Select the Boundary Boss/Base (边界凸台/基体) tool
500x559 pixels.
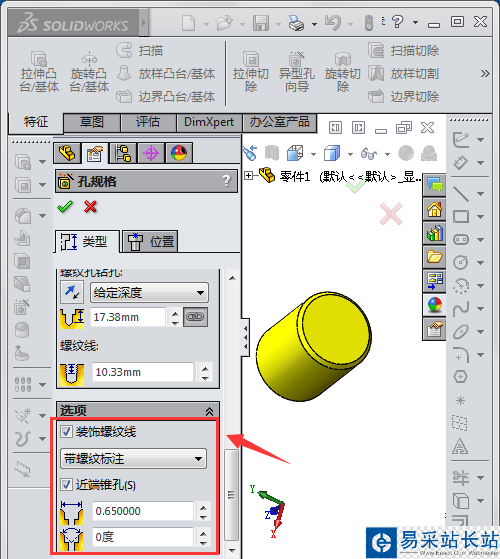coord(166,96)
